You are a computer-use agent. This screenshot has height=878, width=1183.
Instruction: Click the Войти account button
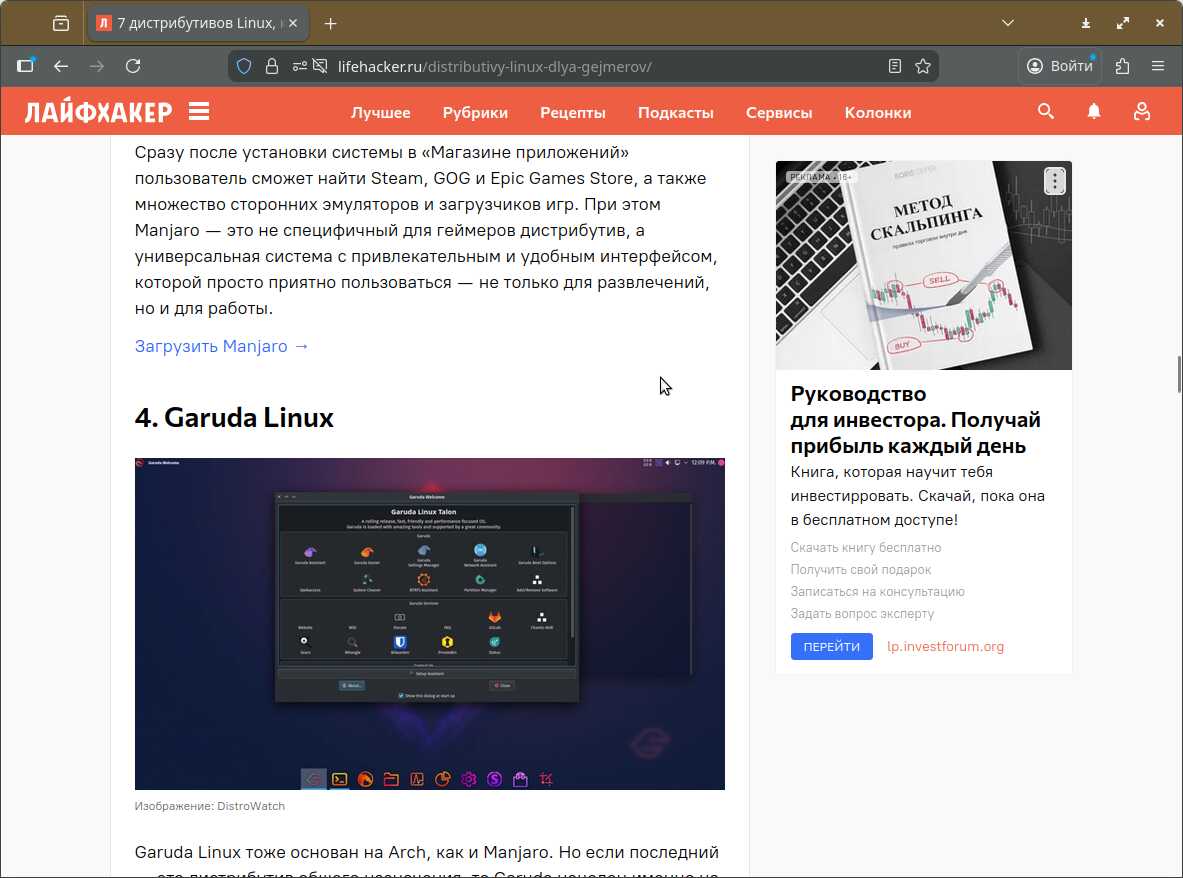(x=1059, y=66)
